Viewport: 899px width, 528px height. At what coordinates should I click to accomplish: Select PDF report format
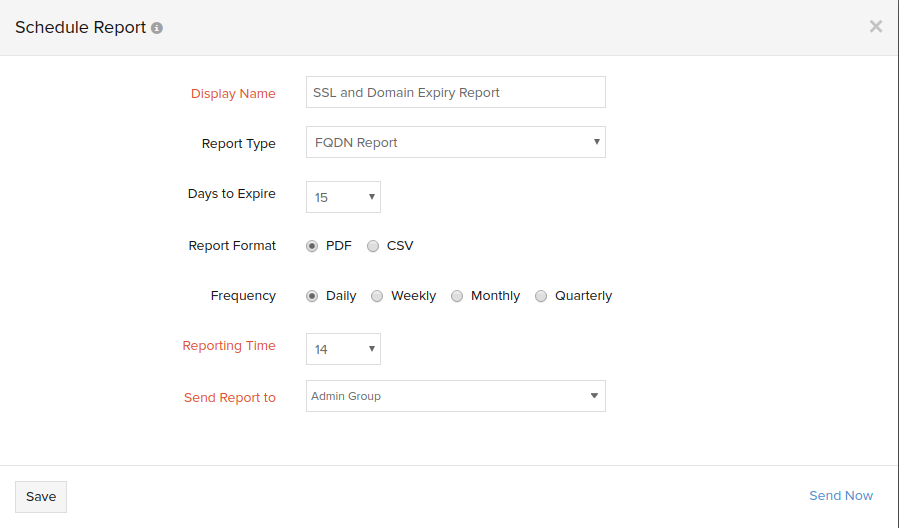tap(312, 246)
